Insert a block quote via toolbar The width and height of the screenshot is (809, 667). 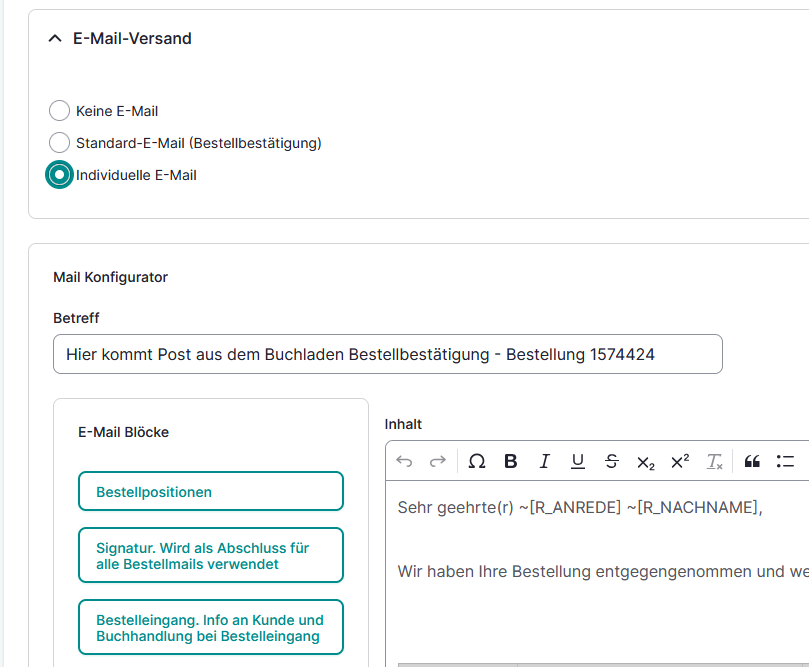(752, 461)
